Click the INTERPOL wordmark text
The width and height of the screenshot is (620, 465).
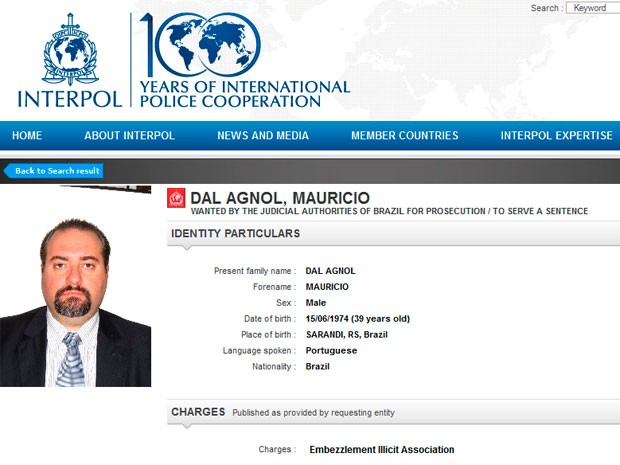[x=69, y=99]
